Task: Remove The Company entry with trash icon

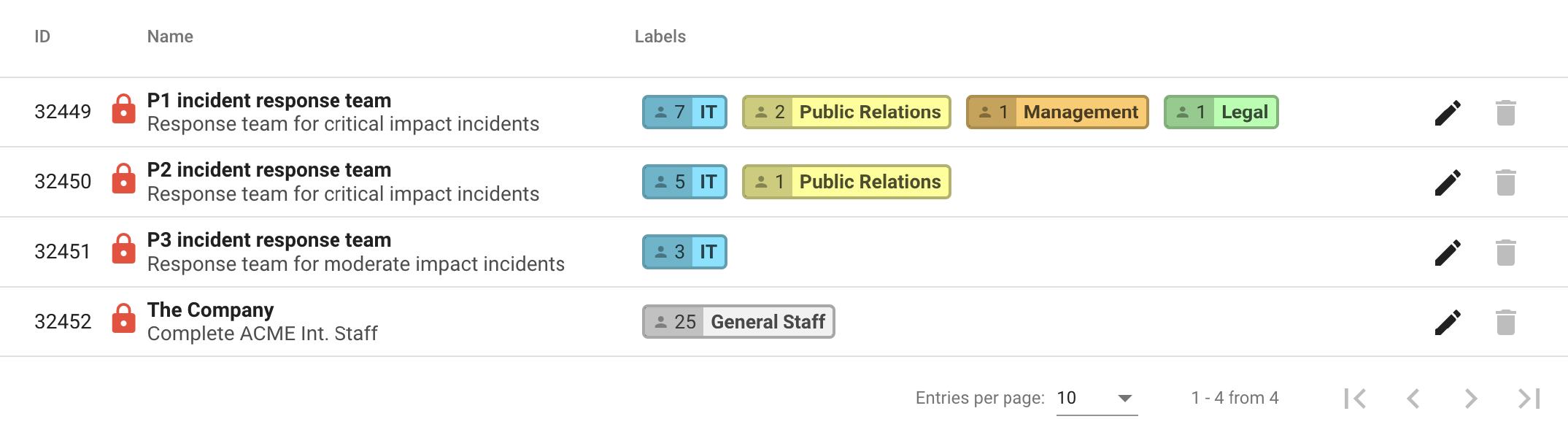Action: click(1505, 322)
